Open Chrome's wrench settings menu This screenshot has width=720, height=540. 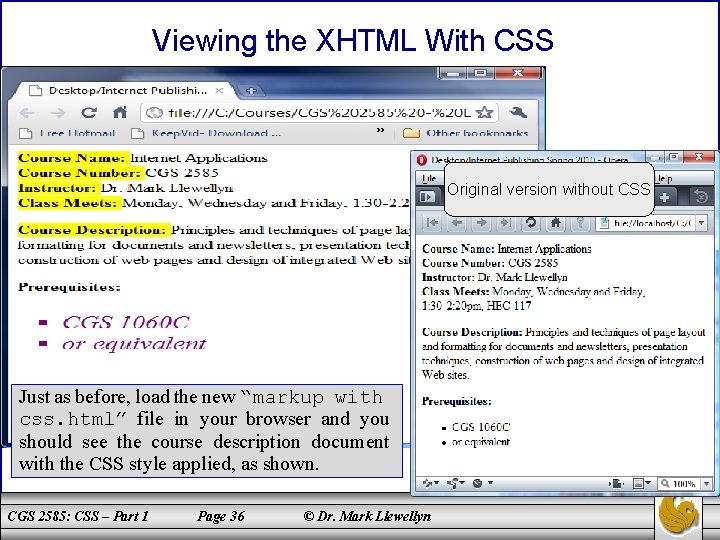click(518, 112)
